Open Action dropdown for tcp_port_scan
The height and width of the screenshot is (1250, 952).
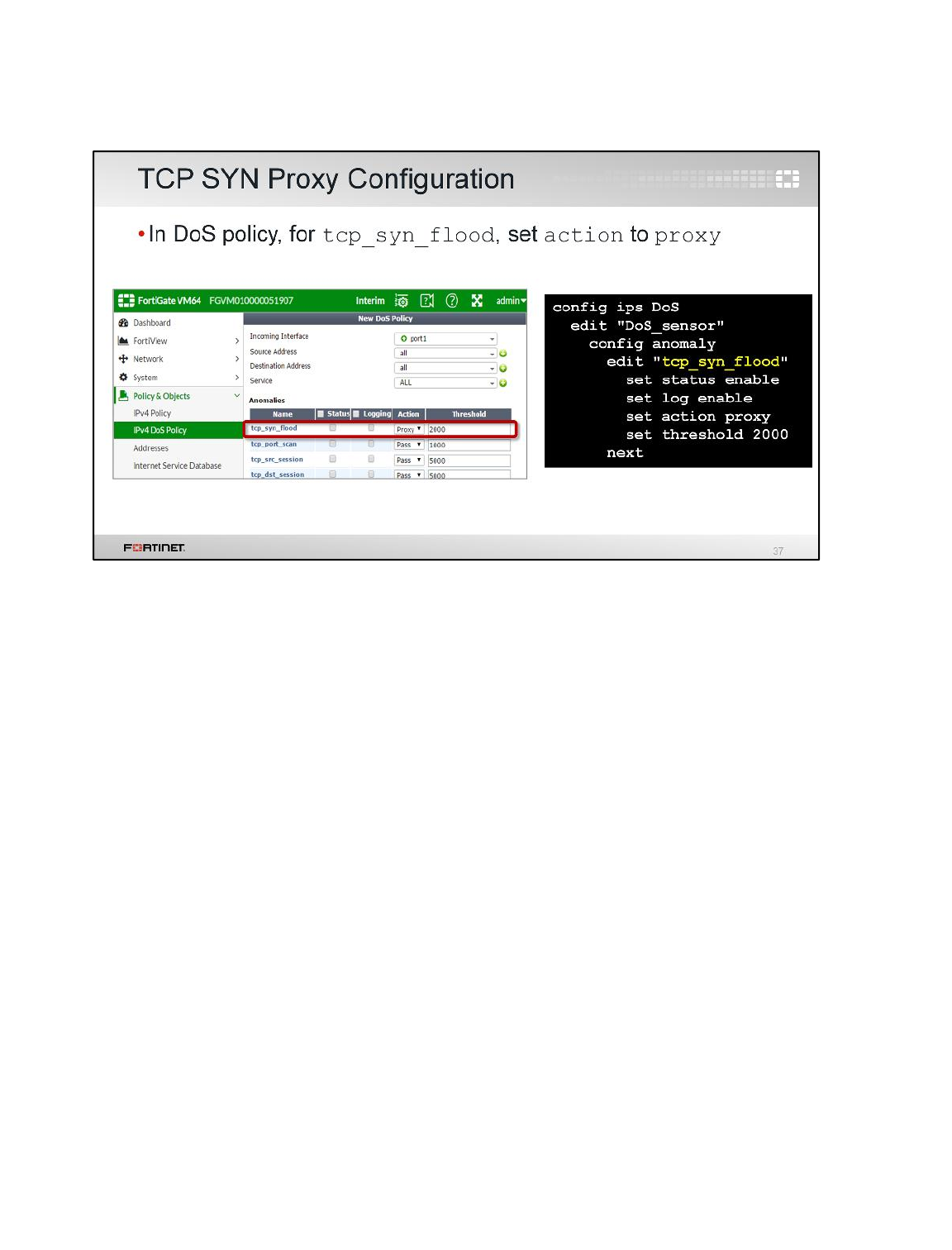[x=409, y=445]
